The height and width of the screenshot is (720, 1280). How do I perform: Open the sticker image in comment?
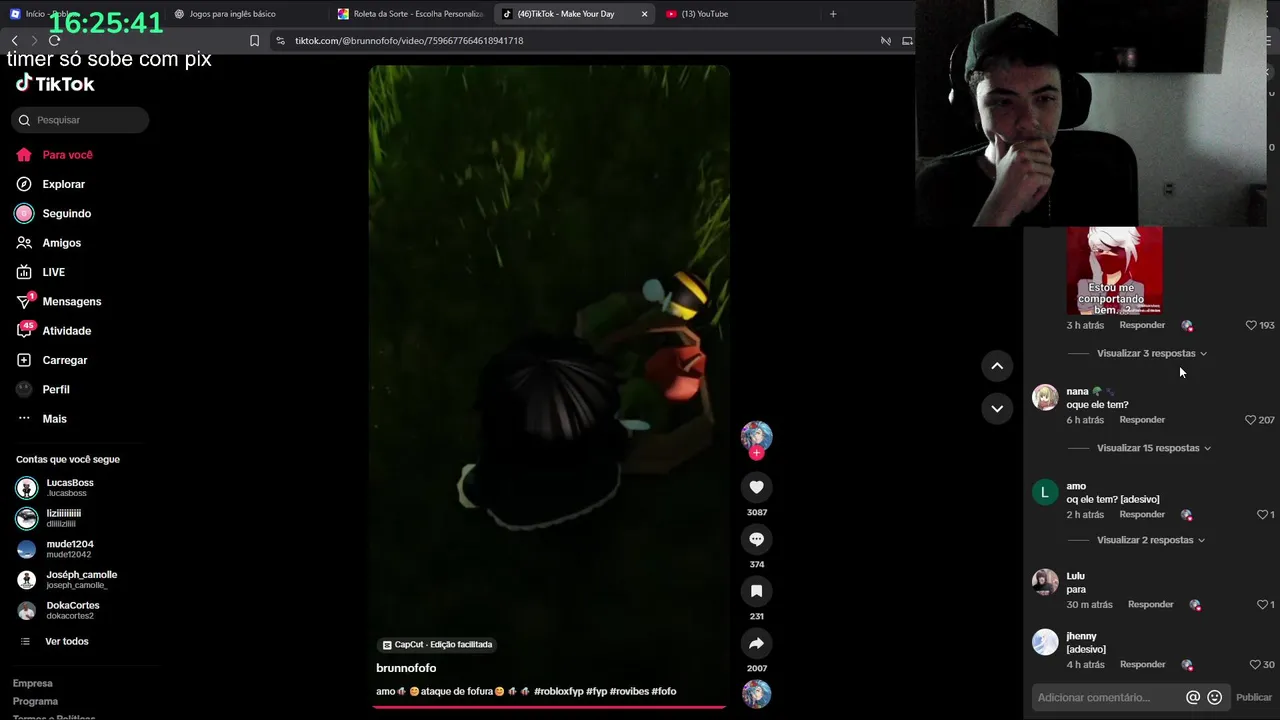[x=1114, y=271]
